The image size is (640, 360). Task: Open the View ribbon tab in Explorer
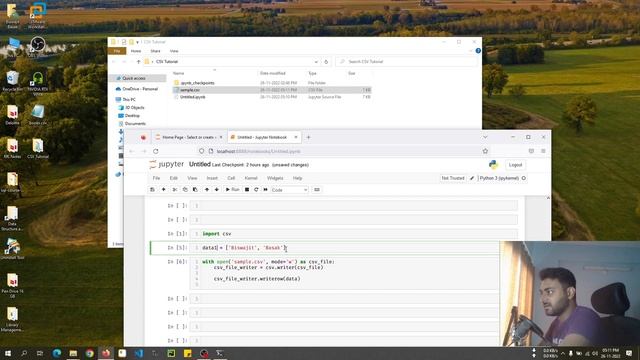(174, 51)
